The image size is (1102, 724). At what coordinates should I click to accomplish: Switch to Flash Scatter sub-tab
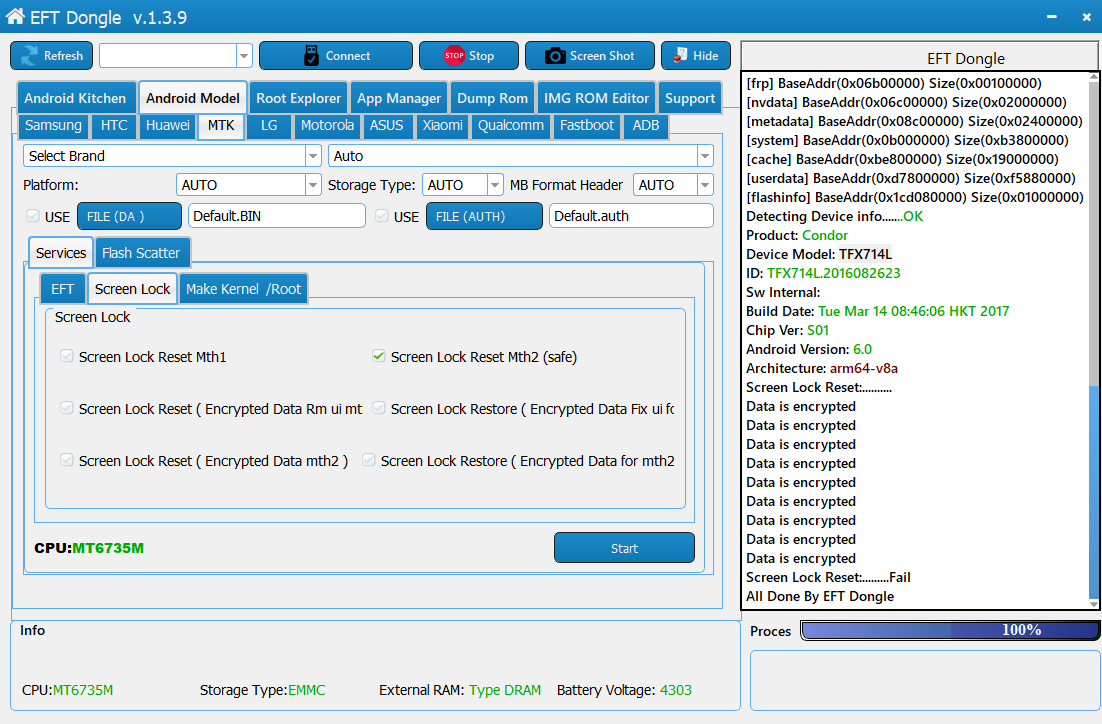(x=141, y=253)
